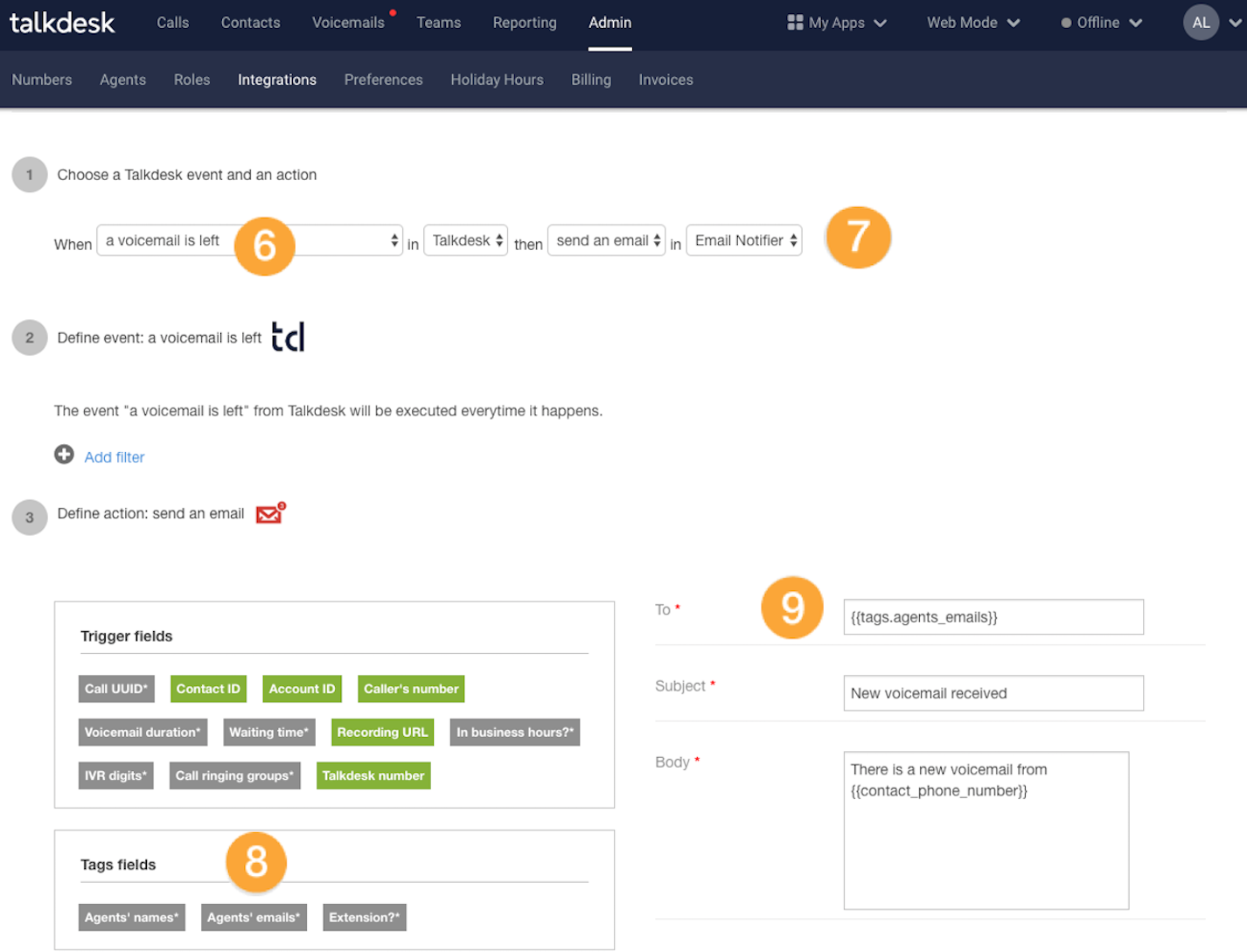Screen dimensions: 1247x952
Task: Expand the My Apps menu chevron
Action: pyautogui.click(x=880, y=24)
